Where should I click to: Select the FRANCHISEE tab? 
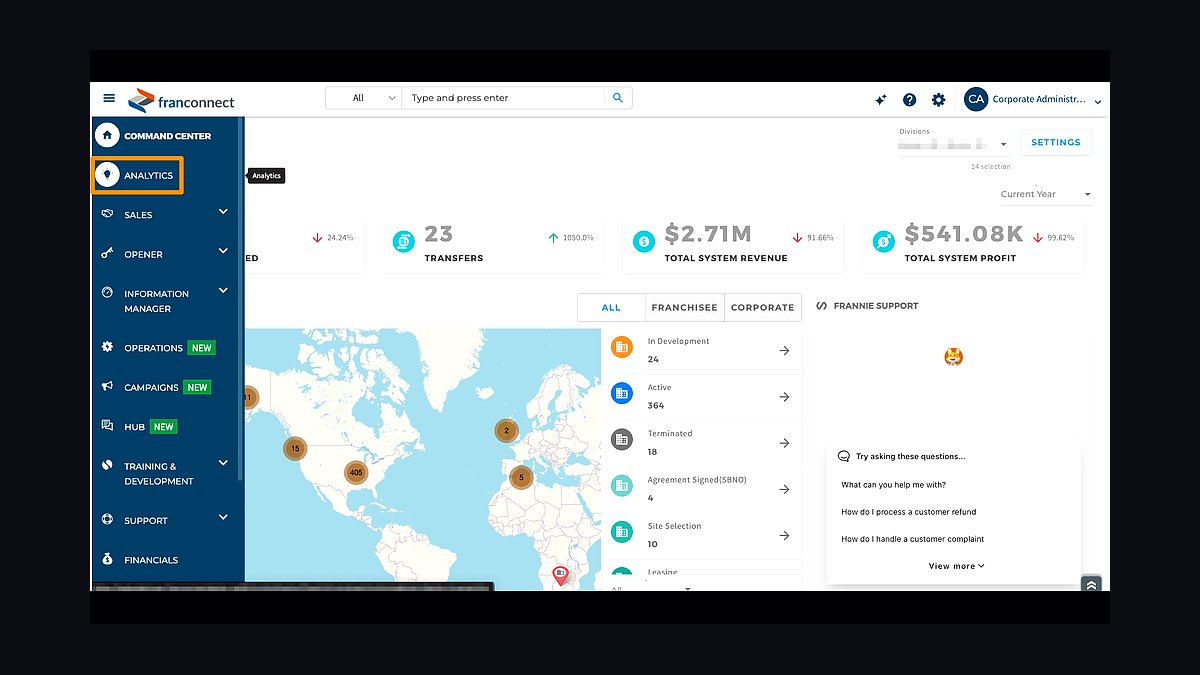pos(684,307)
